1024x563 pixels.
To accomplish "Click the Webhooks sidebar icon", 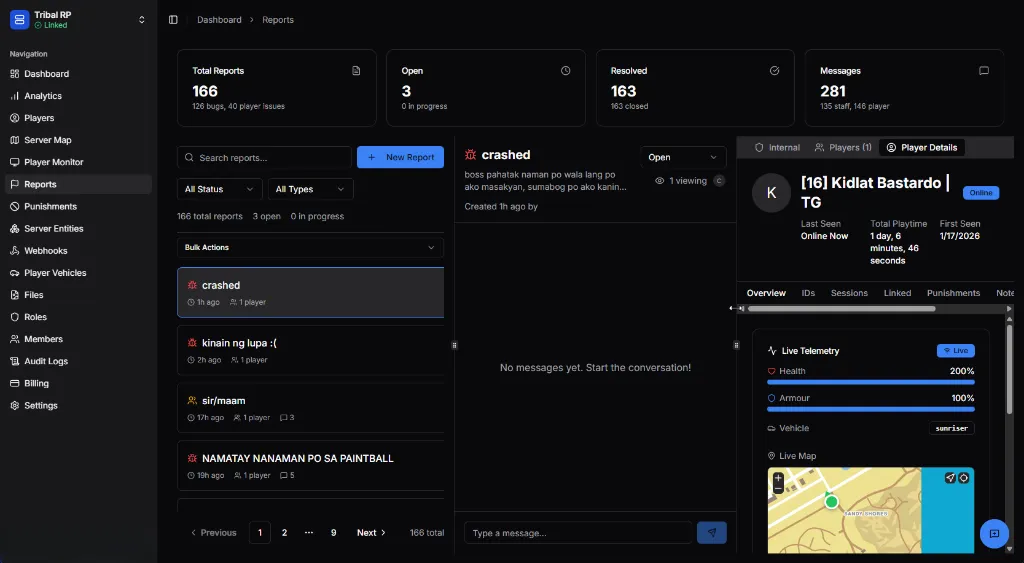I will click(14, 251).
